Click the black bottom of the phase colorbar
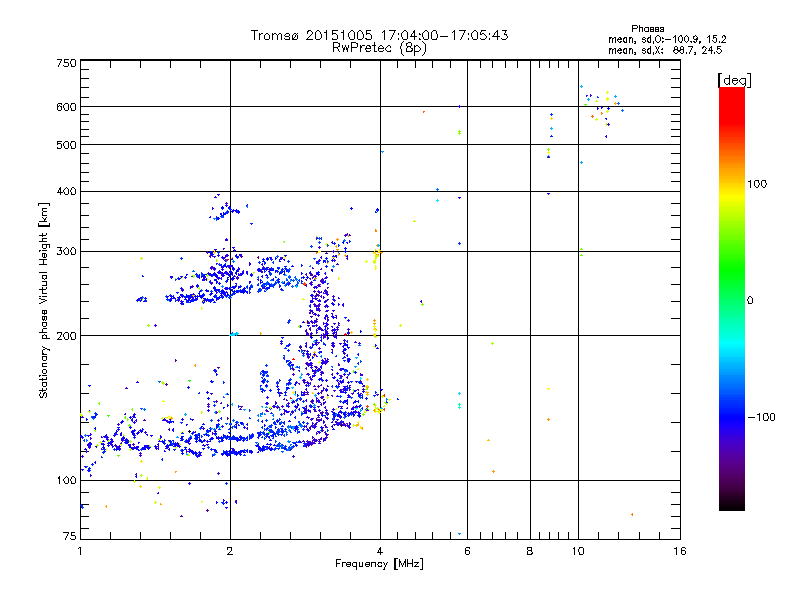The width and height of the screenshot is (800, 600). click(732, 504)
